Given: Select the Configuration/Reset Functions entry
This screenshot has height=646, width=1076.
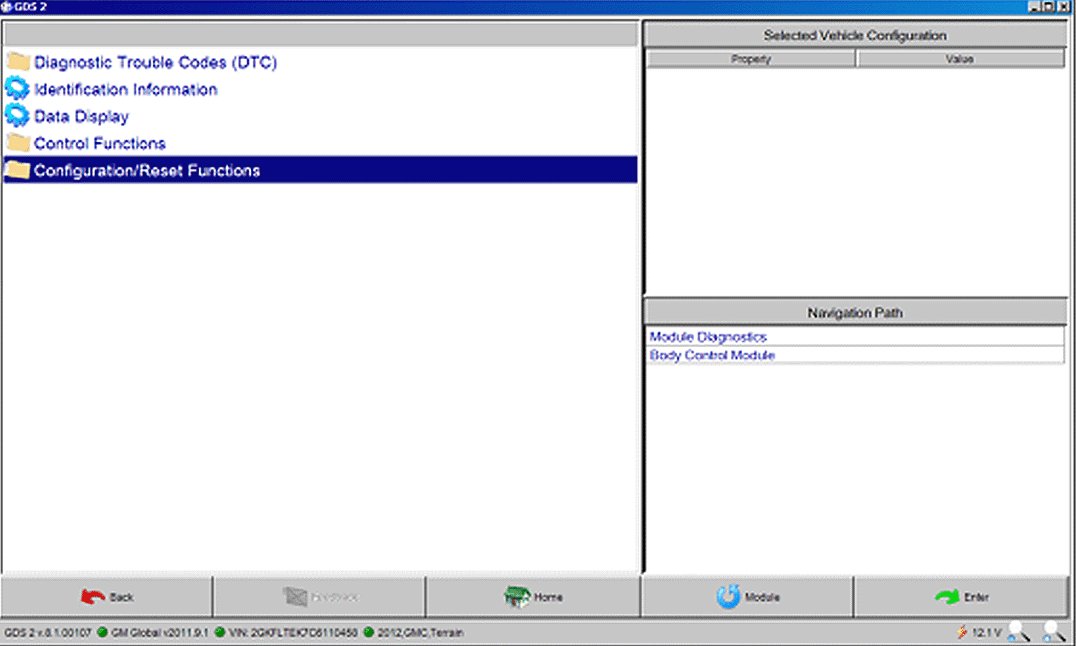Looking at the screenshot, I should pyautogui.click(x=147, y=171).
